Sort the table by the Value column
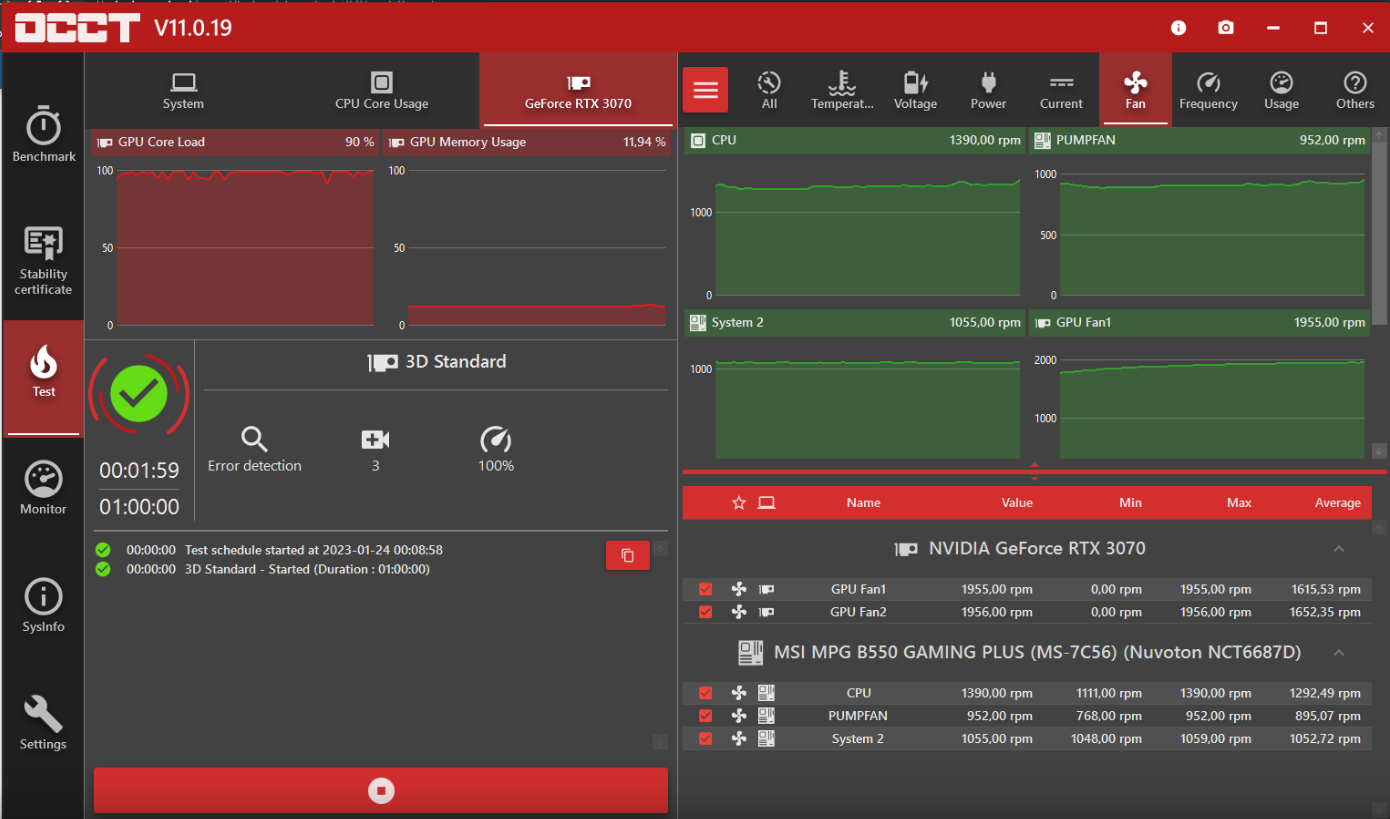The image size is (1390, 819). [x=1017, y=503]
